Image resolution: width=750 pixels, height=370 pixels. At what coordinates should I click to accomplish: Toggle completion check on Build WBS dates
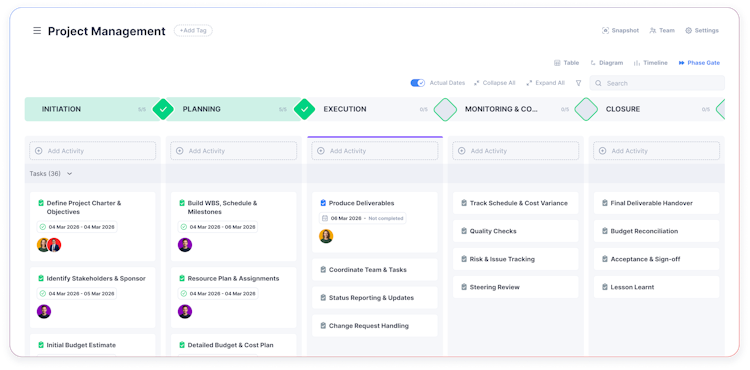(x=184, y=227)
